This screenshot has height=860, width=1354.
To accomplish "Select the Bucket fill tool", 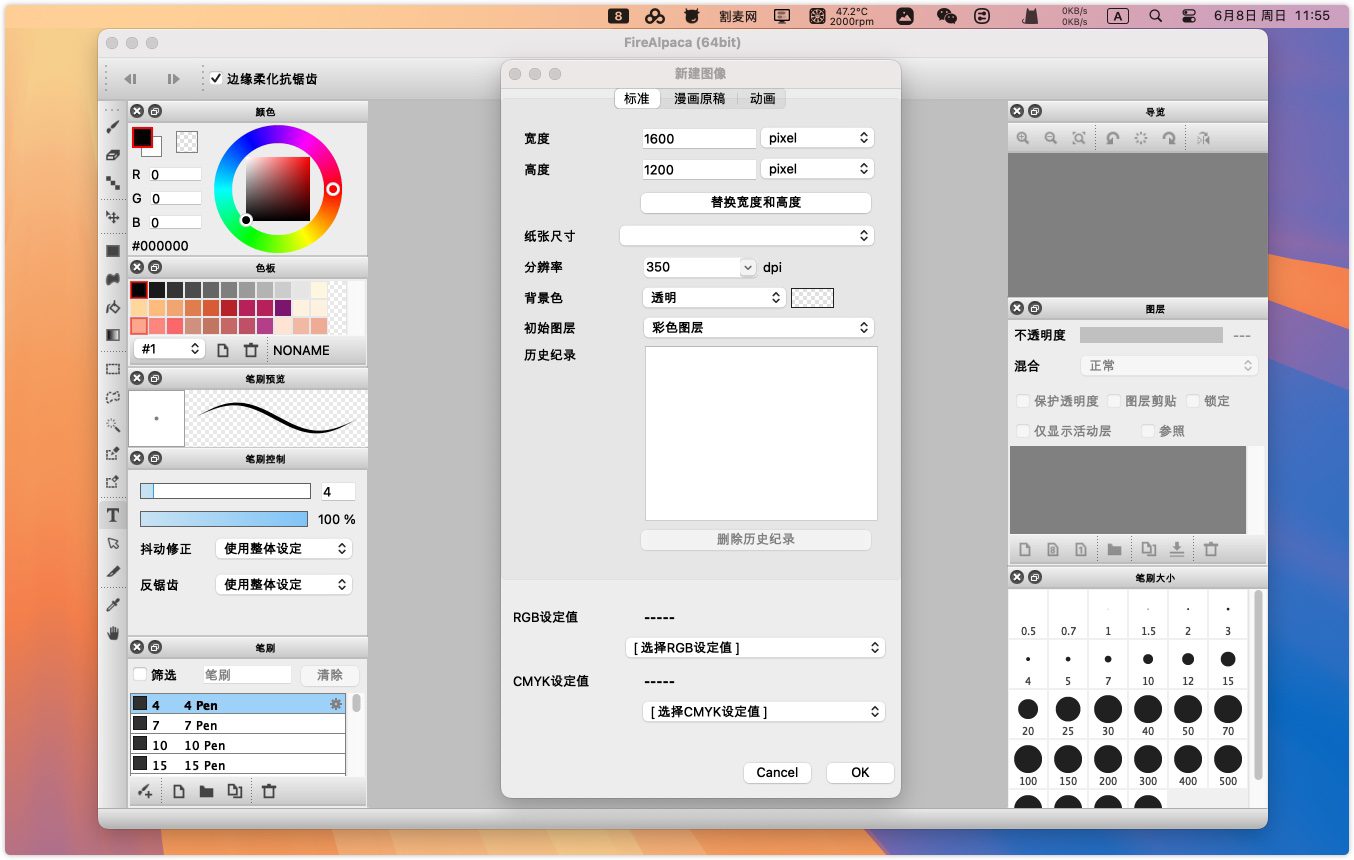I will (113, 307).
